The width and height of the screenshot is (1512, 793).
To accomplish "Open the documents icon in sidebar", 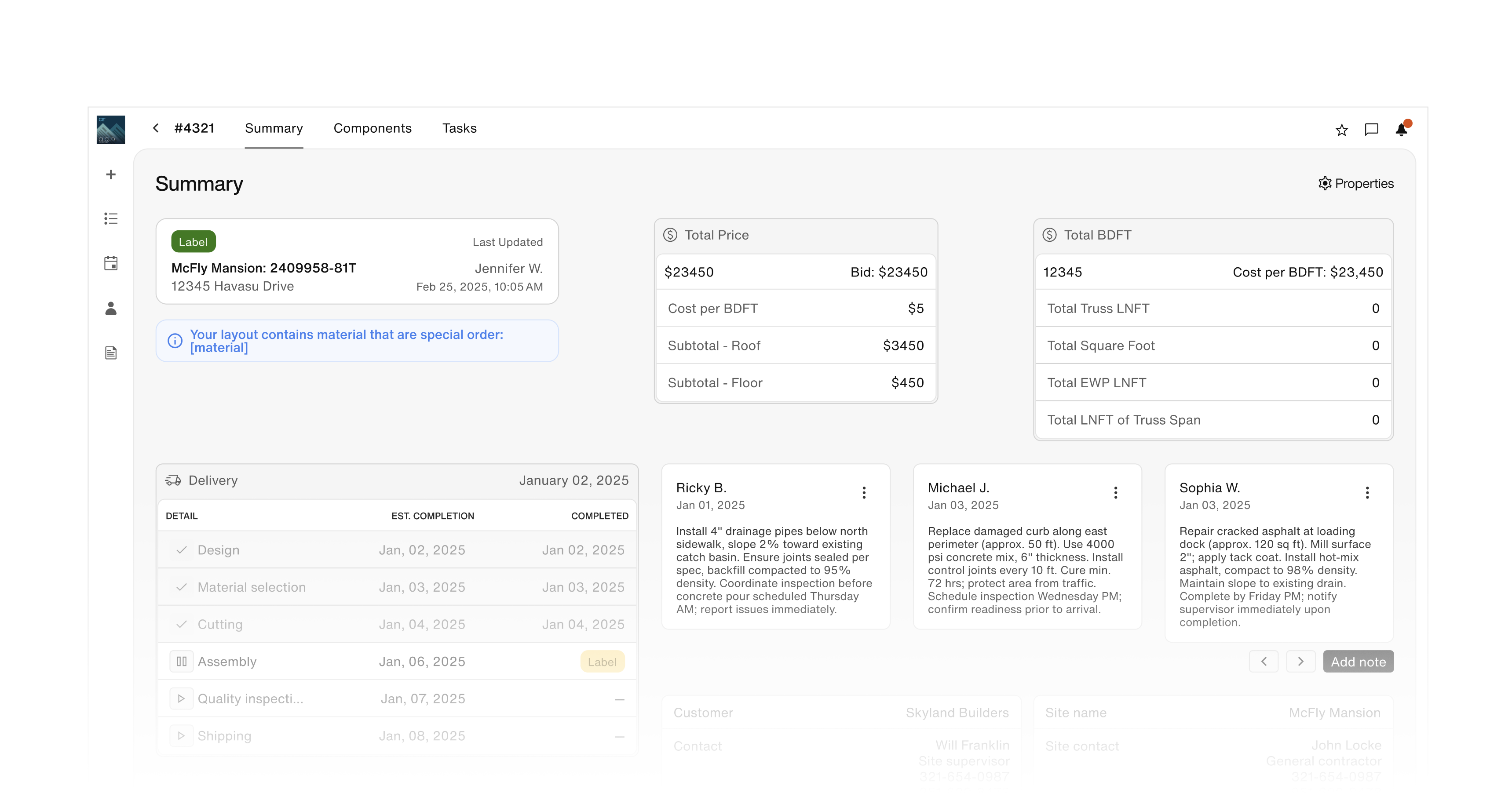I will [110, 353].
